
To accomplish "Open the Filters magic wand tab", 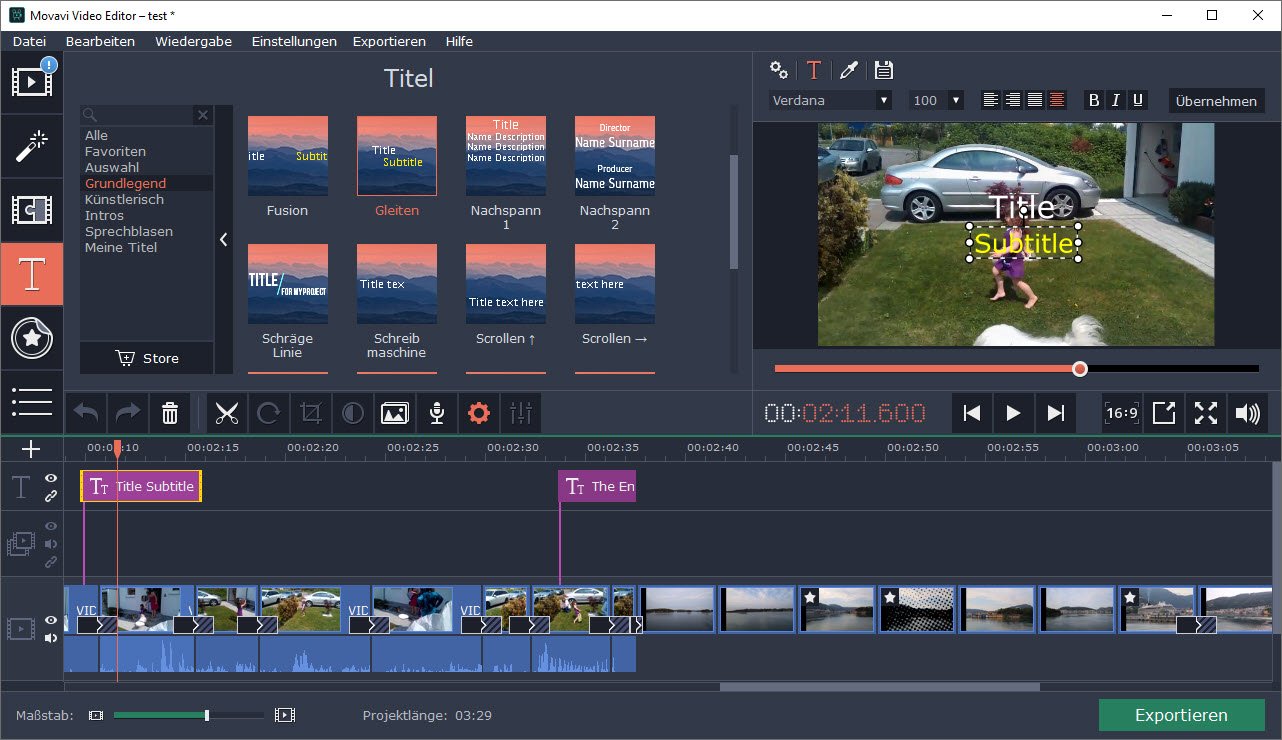I will point(32,146).
